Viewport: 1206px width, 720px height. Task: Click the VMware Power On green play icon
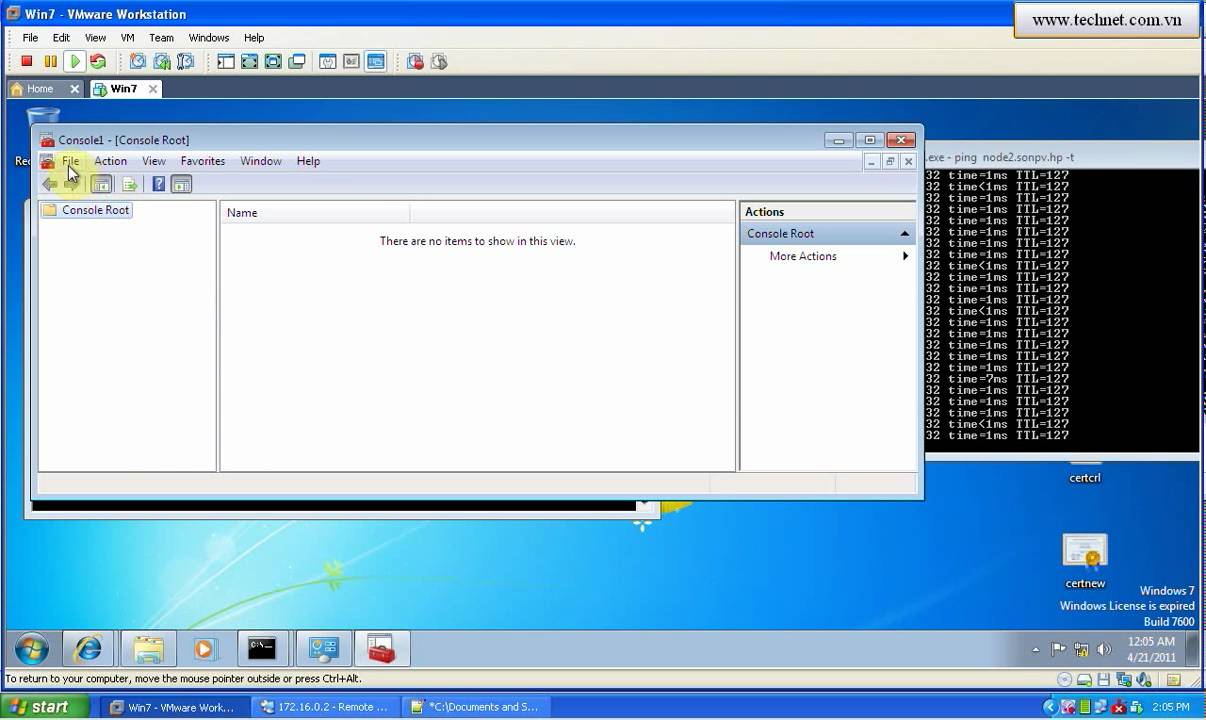(74, 62)
